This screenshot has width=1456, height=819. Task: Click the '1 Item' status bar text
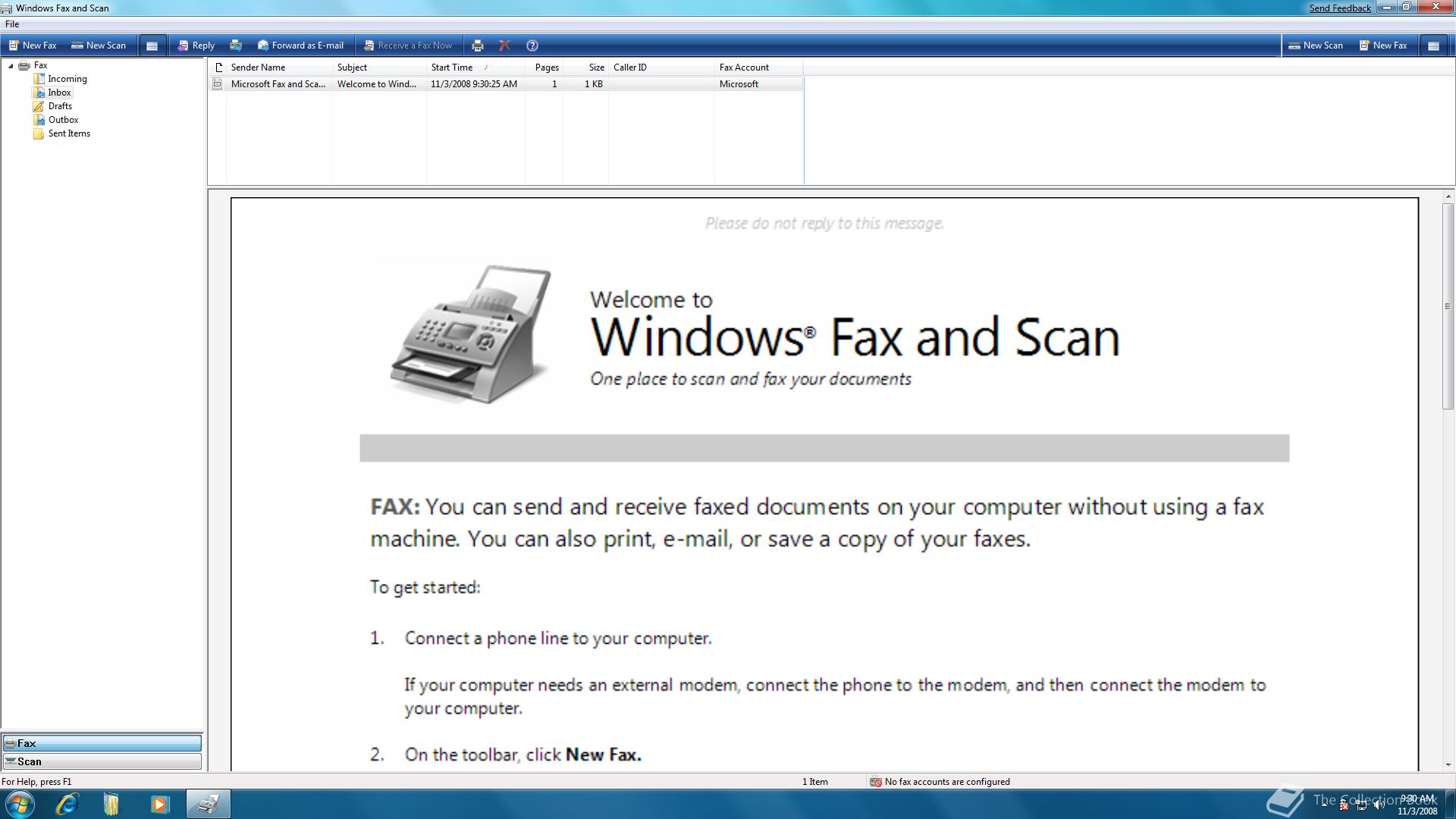815,782
